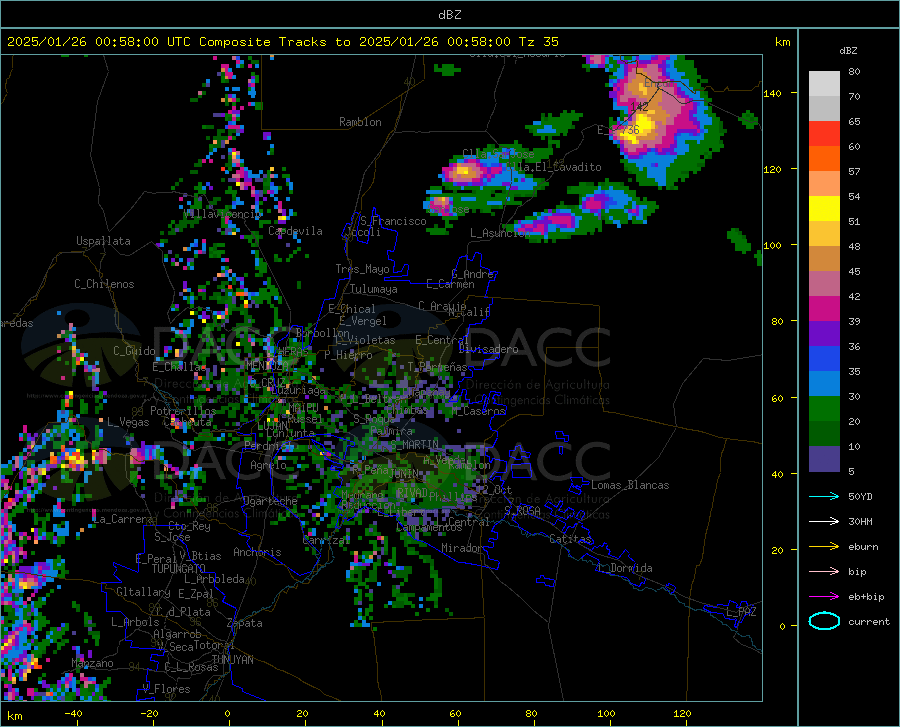The width and height of the screenshot is (900, 727).
Task: Click the 'Potrerillos' map label
Action: [x=183, y=411]
